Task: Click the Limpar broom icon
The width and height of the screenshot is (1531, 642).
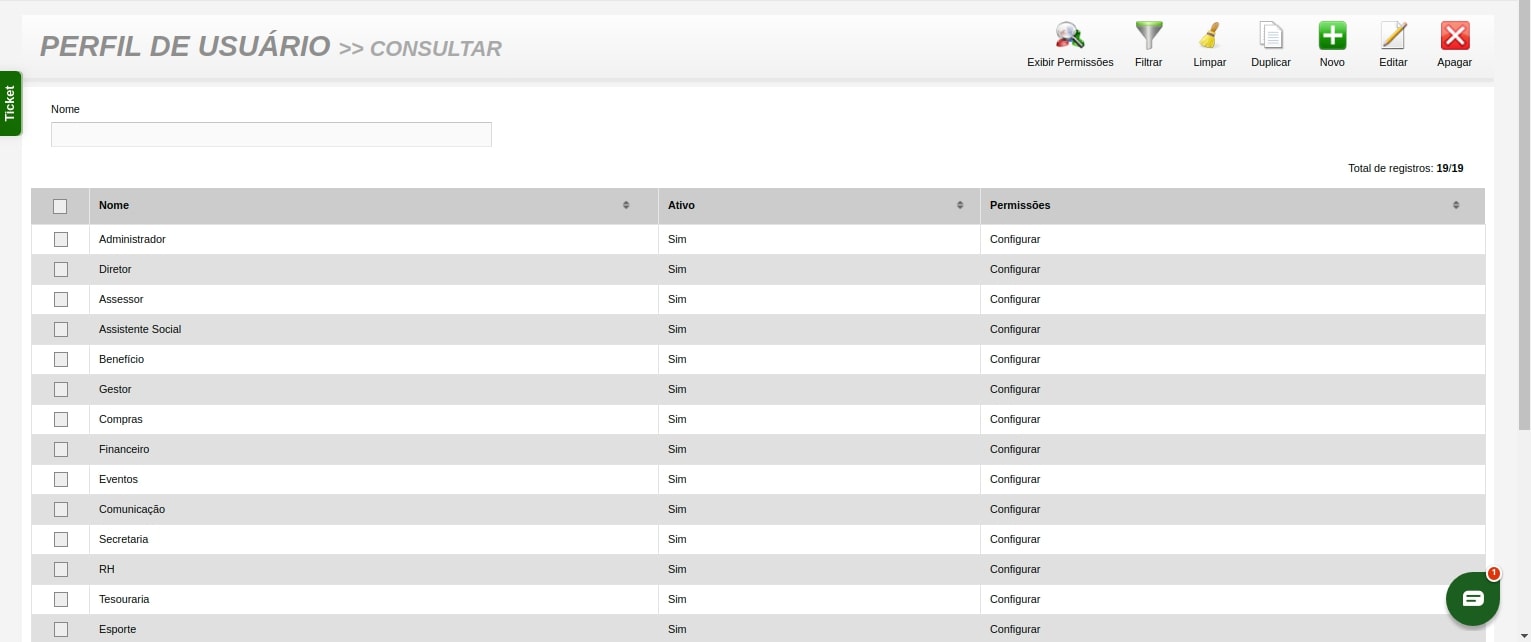Action: tap(1209, 37)
